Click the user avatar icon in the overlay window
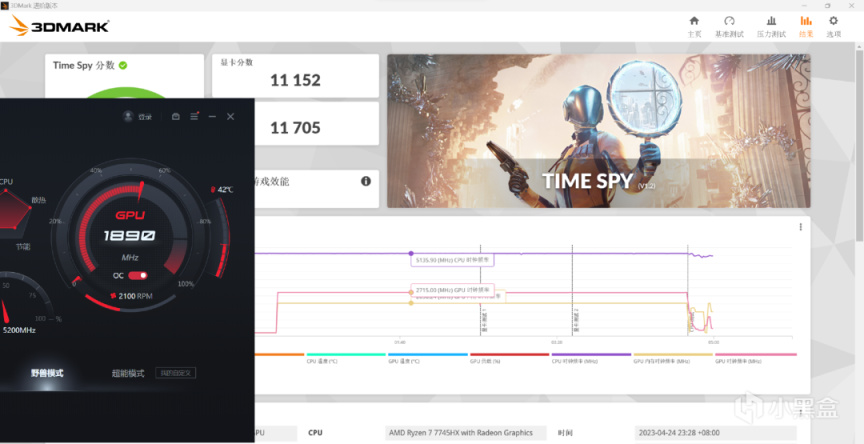The height and width of the screenshot is (444, 864). 128,116
